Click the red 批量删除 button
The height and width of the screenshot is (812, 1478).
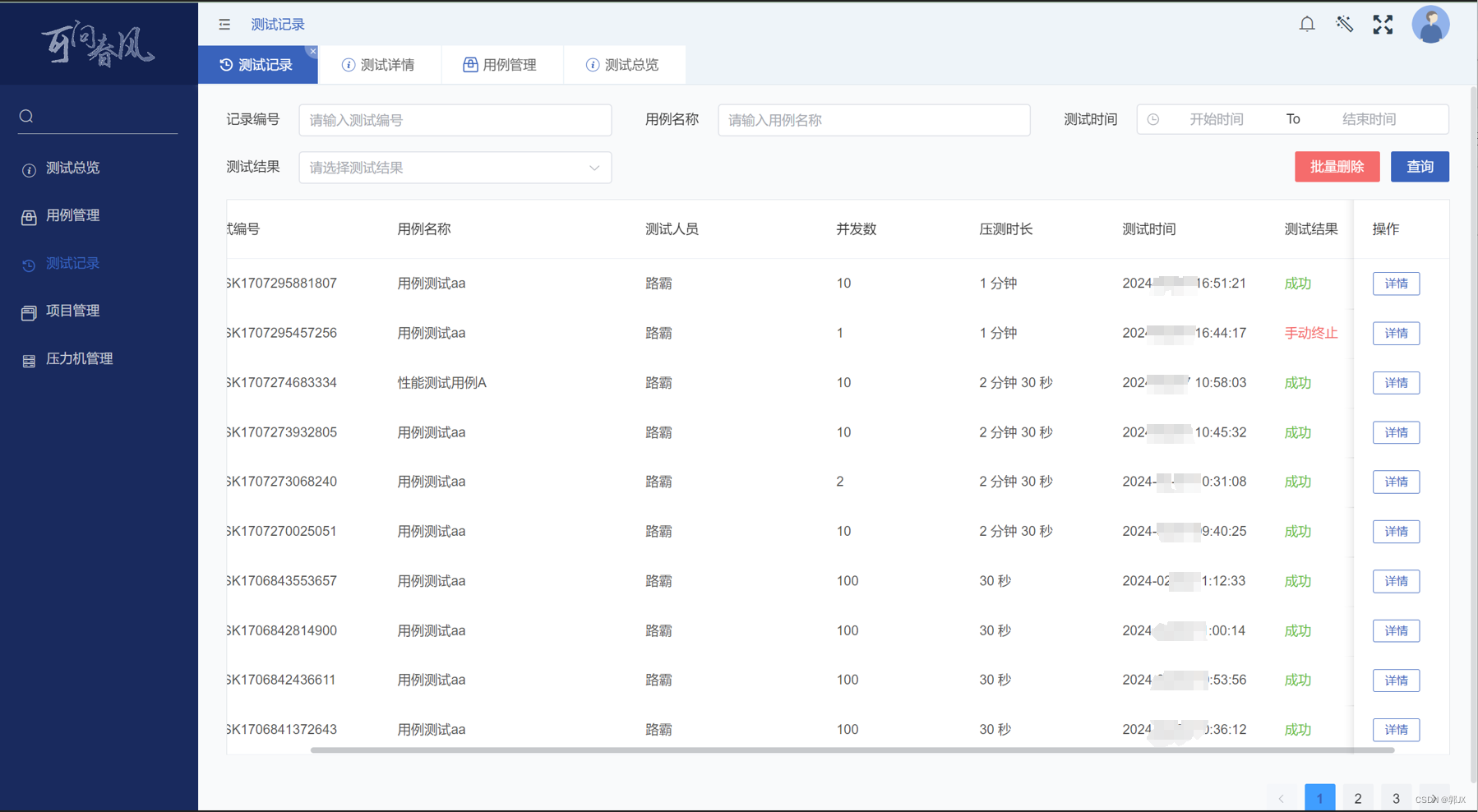(1337, 167)
